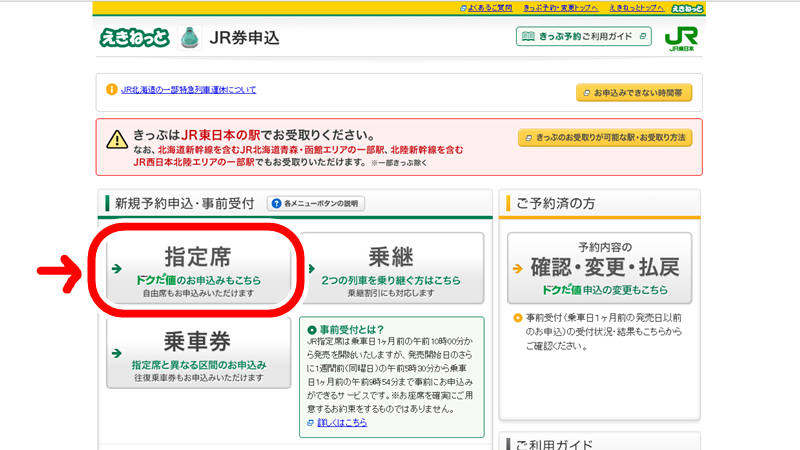Click the 新規予約申込・事前受付 section heading
The height and width of the screenshot is (450, 800).
pyautogui.click(x=184, y=204)
